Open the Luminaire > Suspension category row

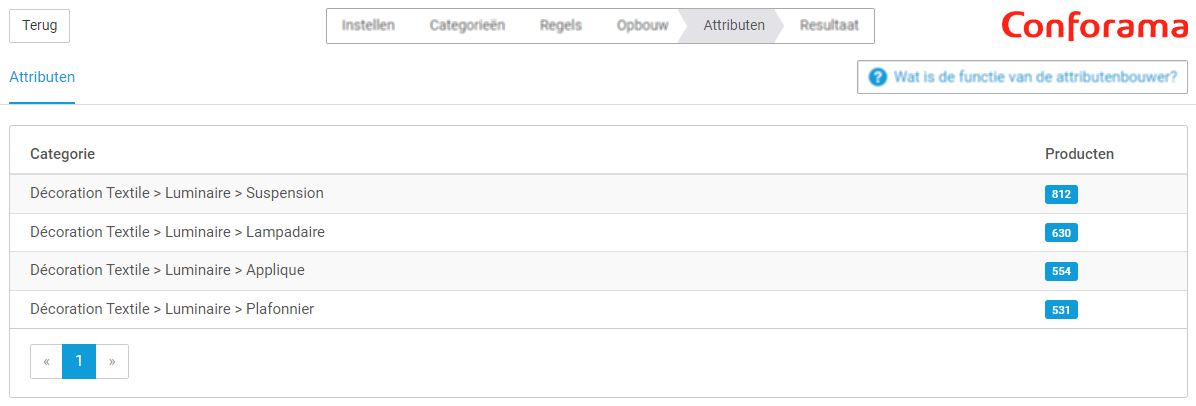[x=599, y=194]
